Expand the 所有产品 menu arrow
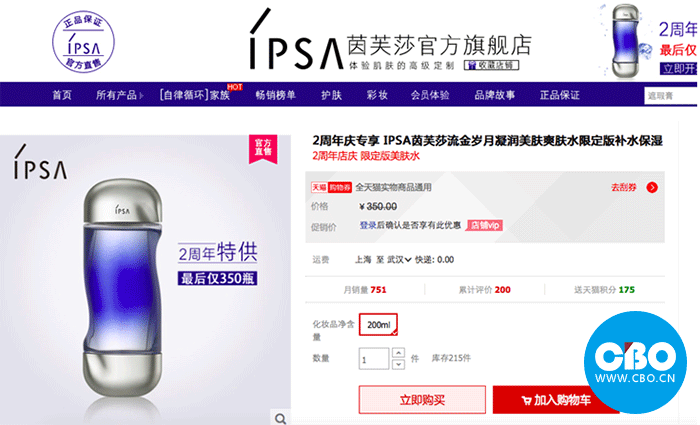Screen dimensions: 700x425 pos(141,96)
